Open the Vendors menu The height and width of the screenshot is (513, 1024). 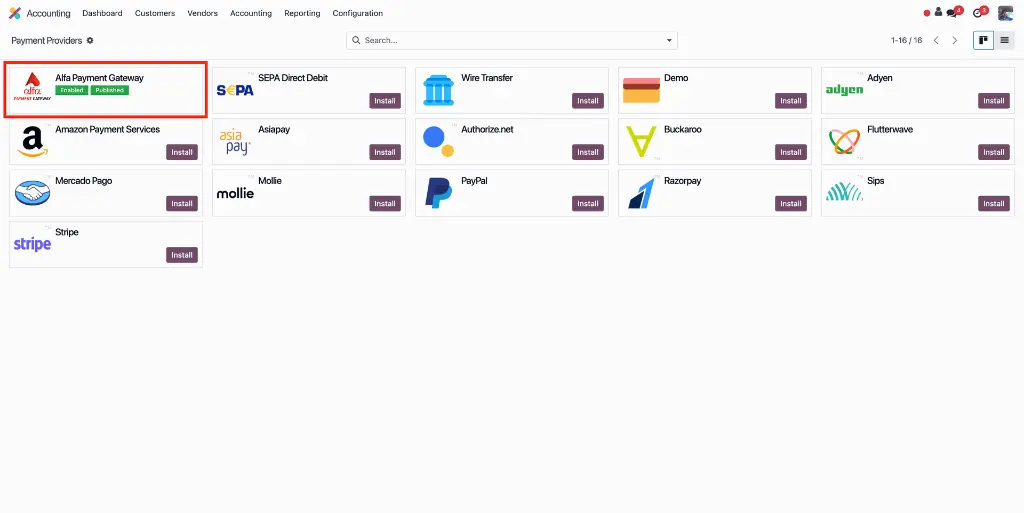(x=202, y=13)
